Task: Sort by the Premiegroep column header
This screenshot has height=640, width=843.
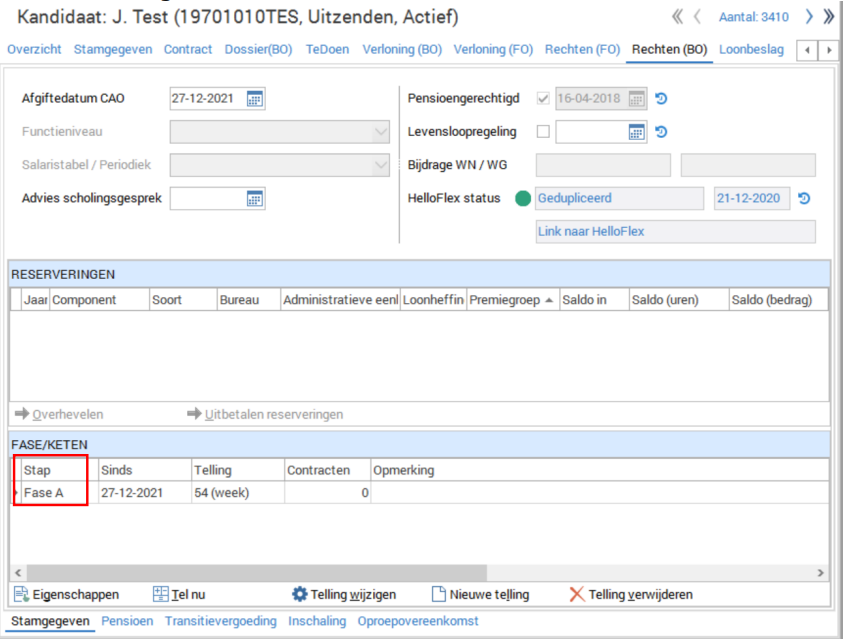Action: [514, 300]
